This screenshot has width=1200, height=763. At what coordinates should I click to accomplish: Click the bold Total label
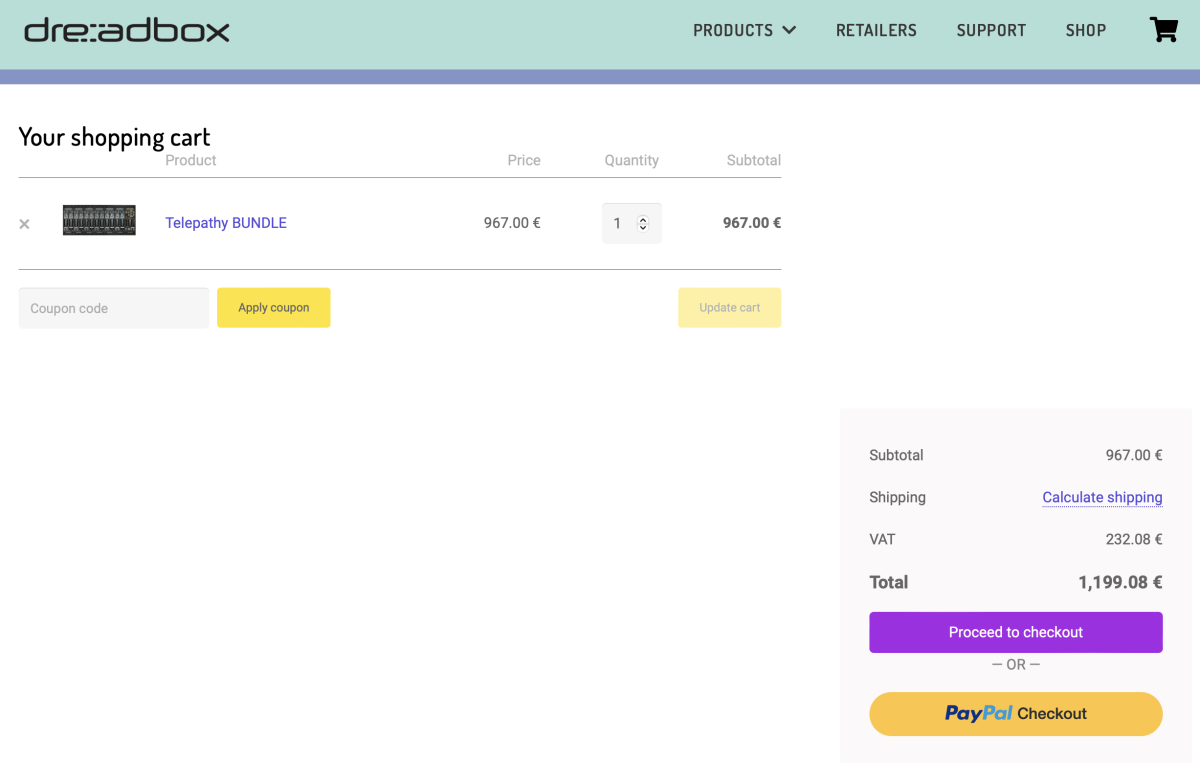click(x=889, y=582)
